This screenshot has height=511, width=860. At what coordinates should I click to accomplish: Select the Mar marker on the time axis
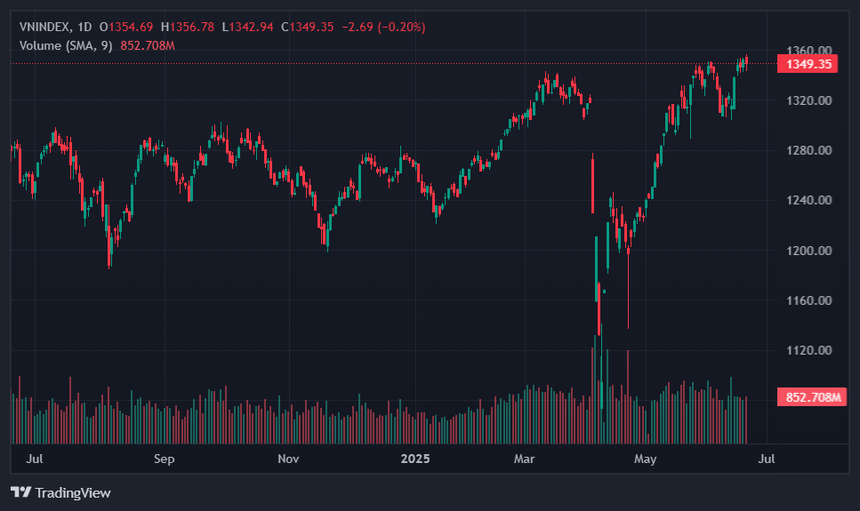pyautogui.click(x=524, y=459)
